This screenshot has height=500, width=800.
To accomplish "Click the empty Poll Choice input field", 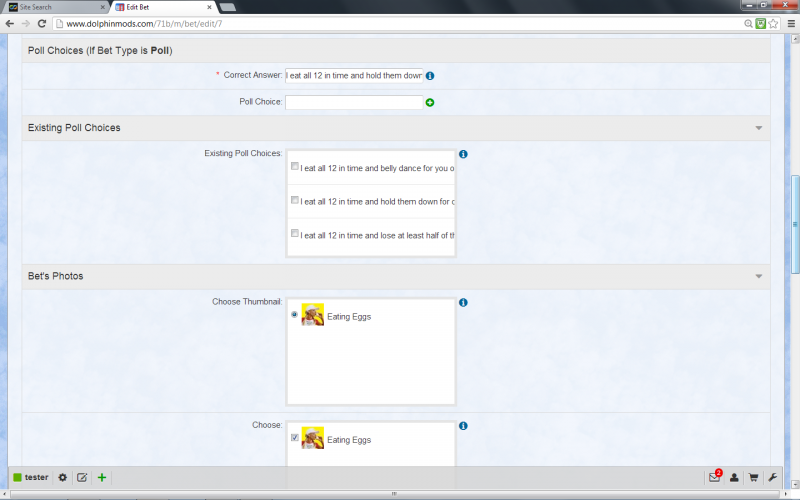I will 354,103.
